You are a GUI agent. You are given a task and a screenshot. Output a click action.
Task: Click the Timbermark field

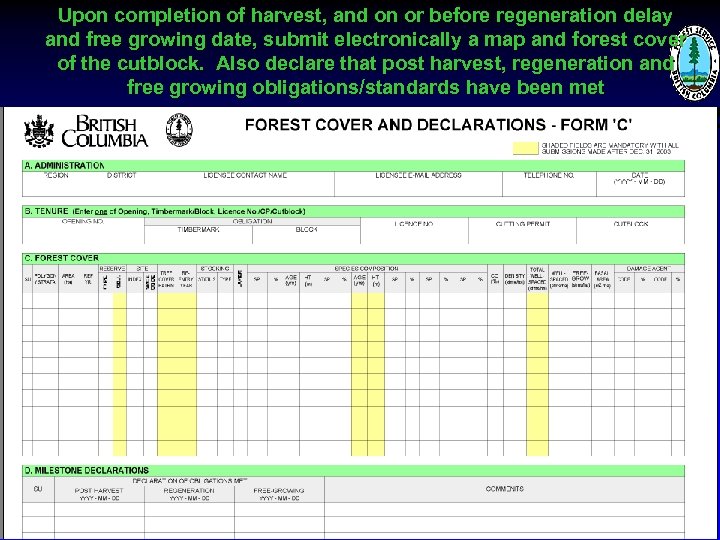tap(198, 235)
